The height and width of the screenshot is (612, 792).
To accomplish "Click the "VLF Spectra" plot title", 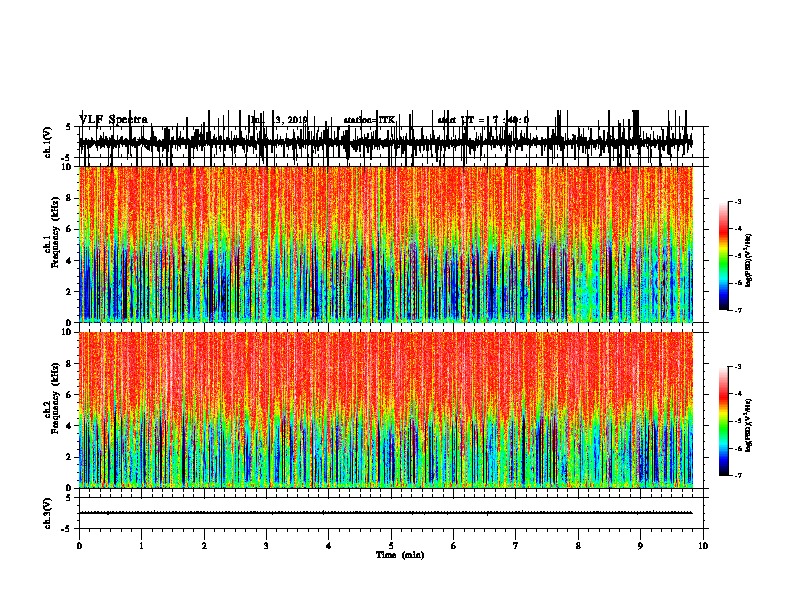I will pos(113,119).
